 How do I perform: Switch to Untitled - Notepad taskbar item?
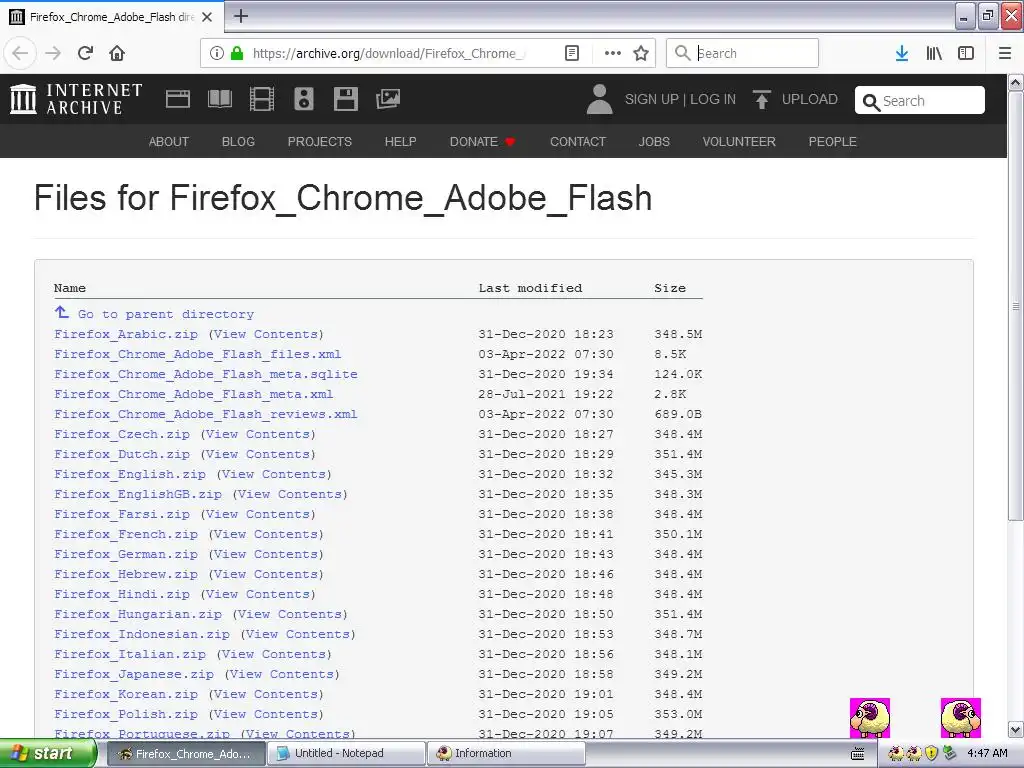pyautogui.click(x=348, y=753)
